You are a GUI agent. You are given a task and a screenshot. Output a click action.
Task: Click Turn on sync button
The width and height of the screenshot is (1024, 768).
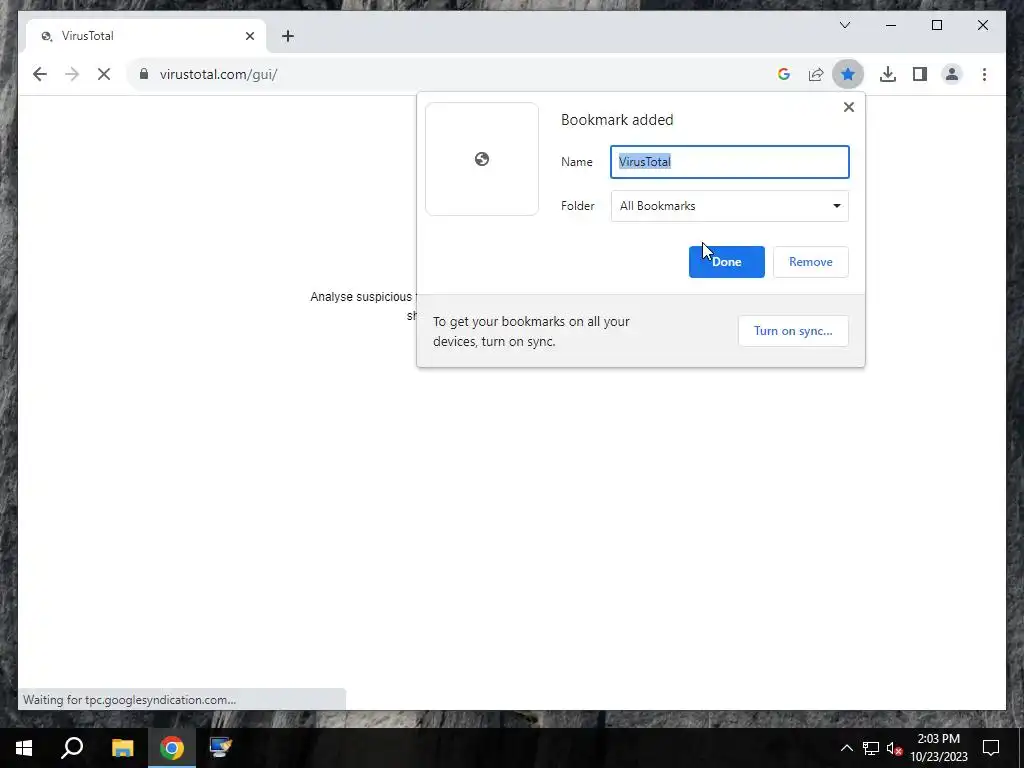[x=793, y=330]
